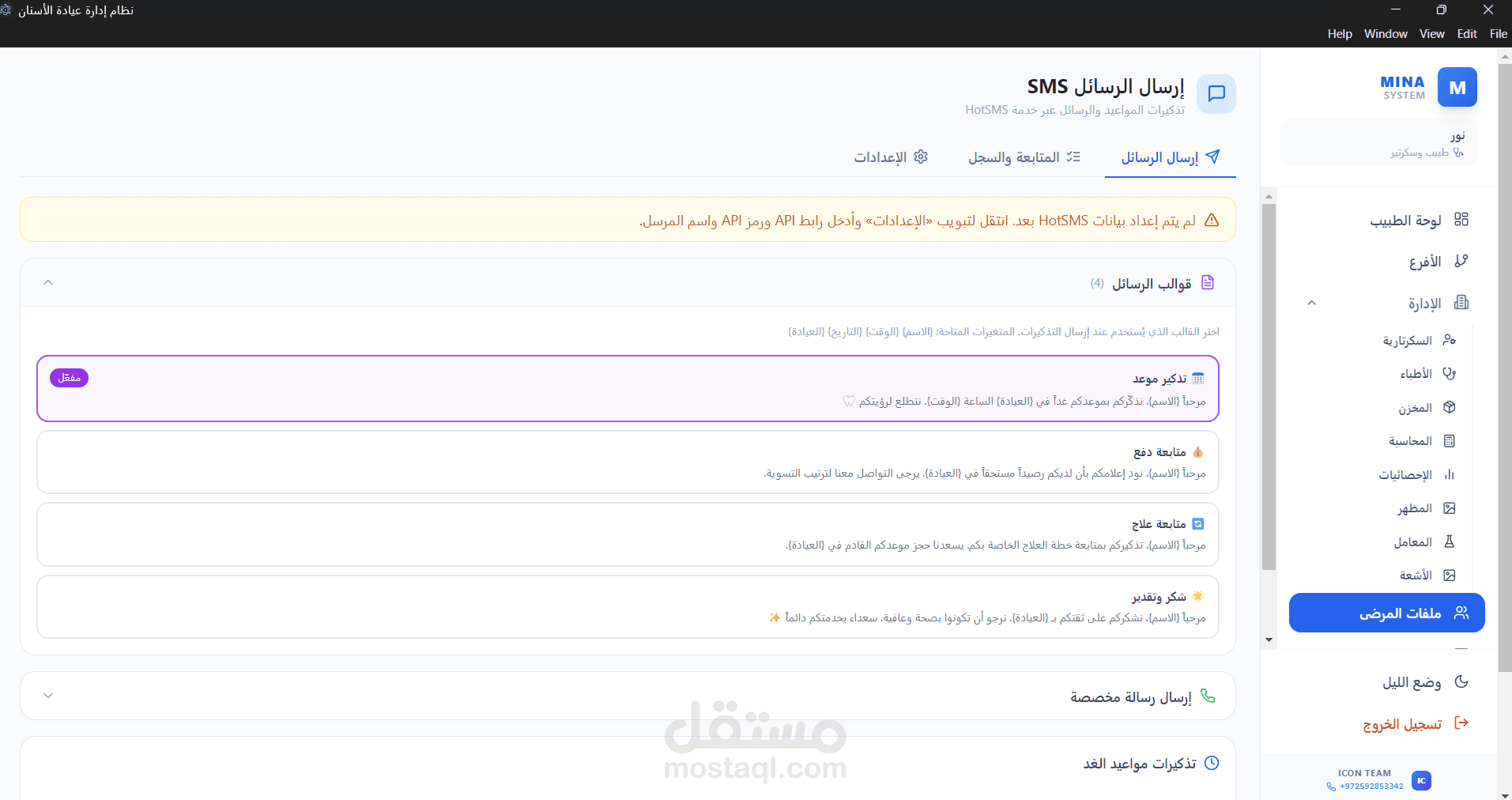Click the stethoscope icon for الأطباء

pos(1449,374)
